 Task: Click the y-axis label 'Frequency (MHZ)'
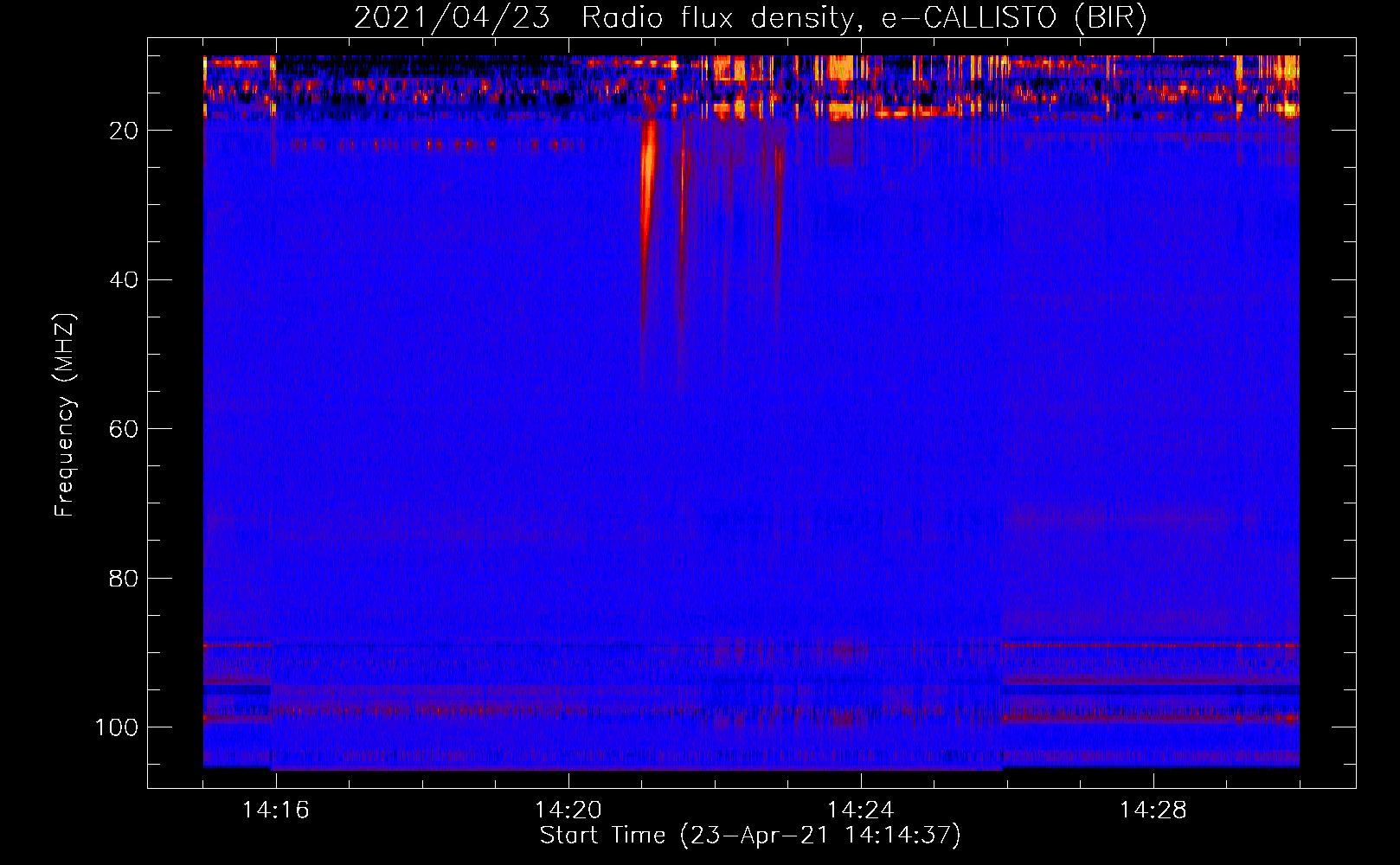65,415
